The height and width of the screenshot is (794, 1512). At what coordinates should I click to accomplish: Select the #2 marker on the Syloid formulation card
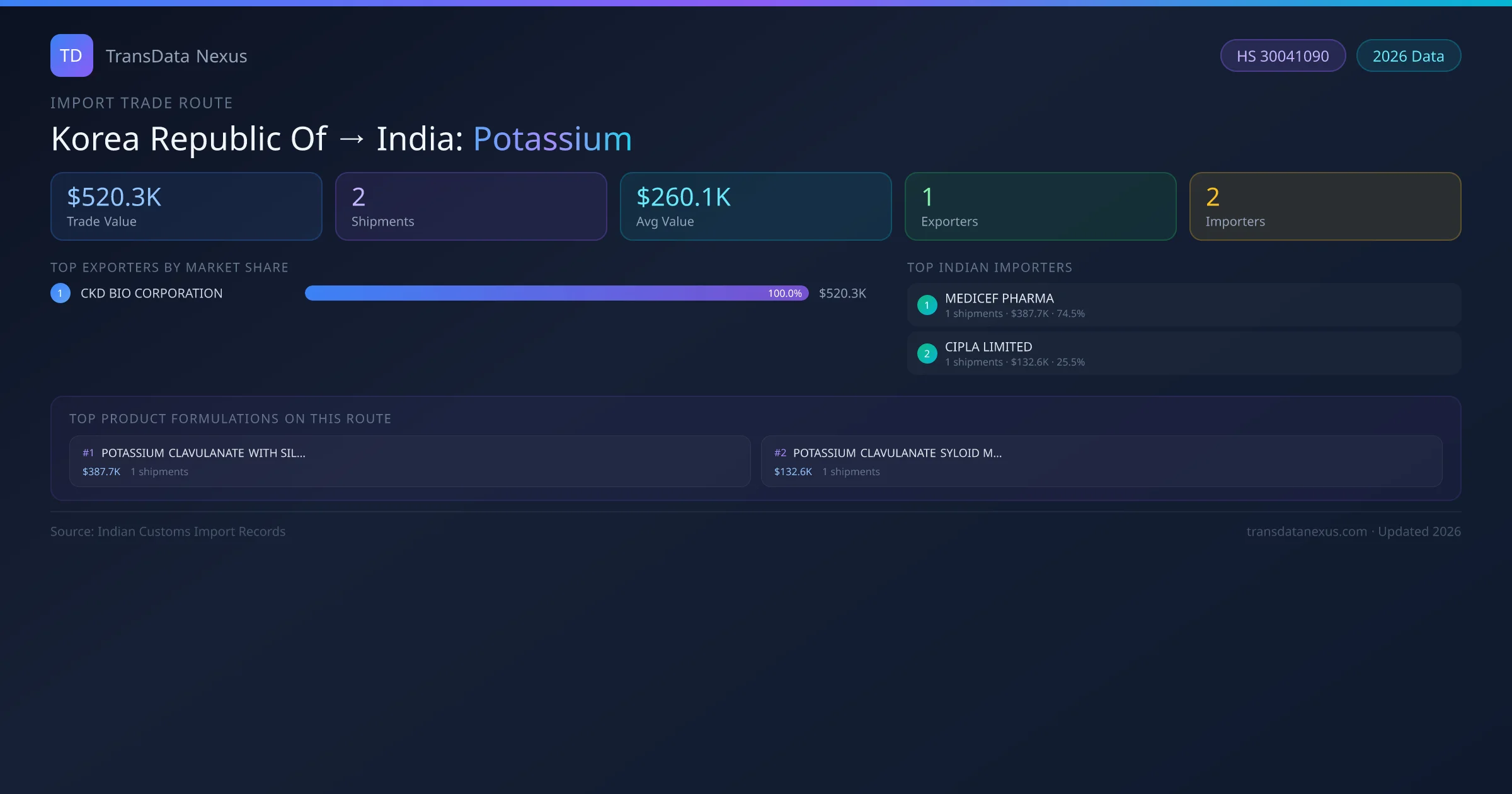click(x=780, y=452)
